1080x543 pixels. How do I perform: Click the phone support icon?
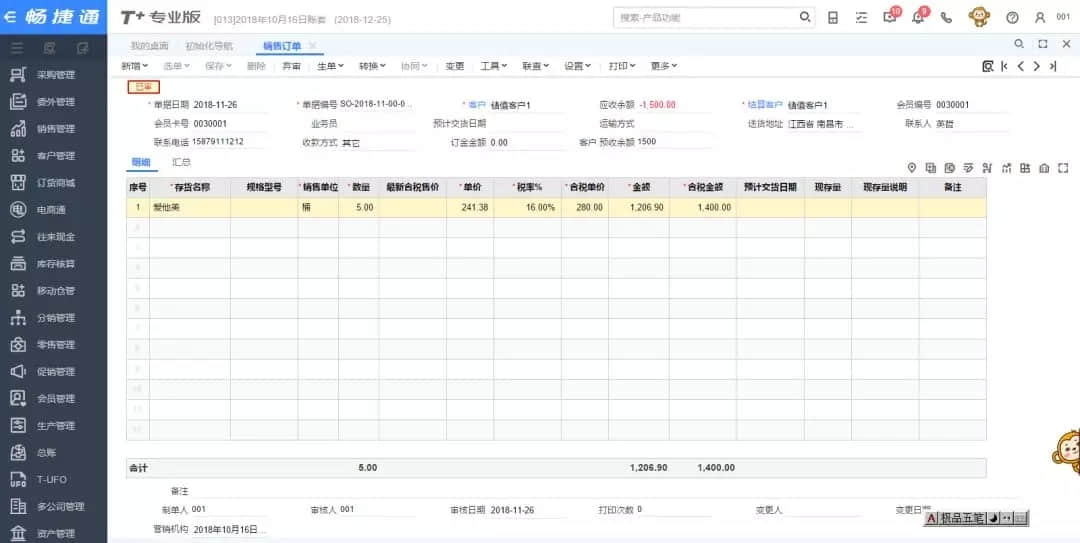tap(946, 18)
